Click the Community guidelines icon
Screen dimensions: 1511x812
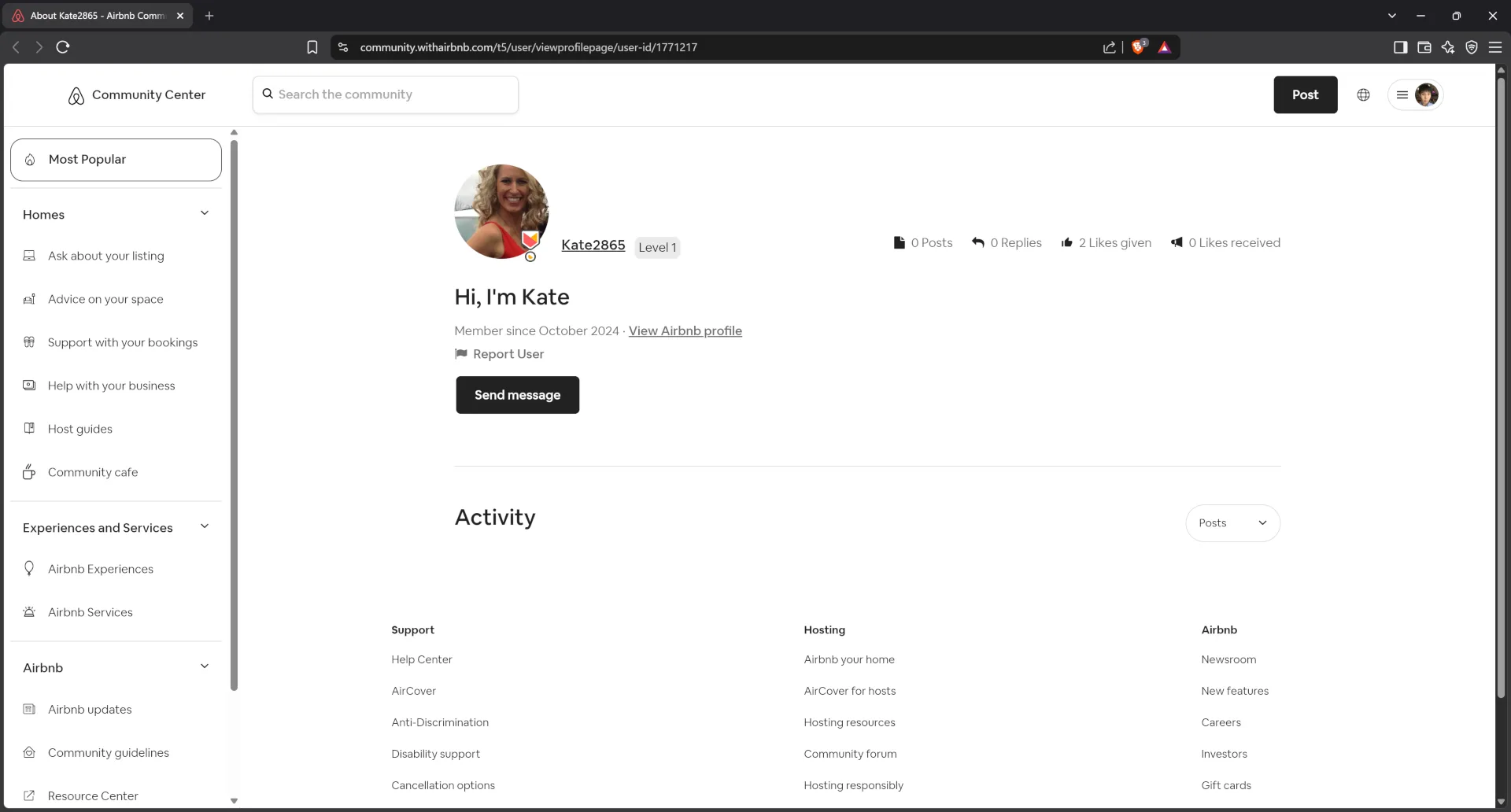(29, 752)
